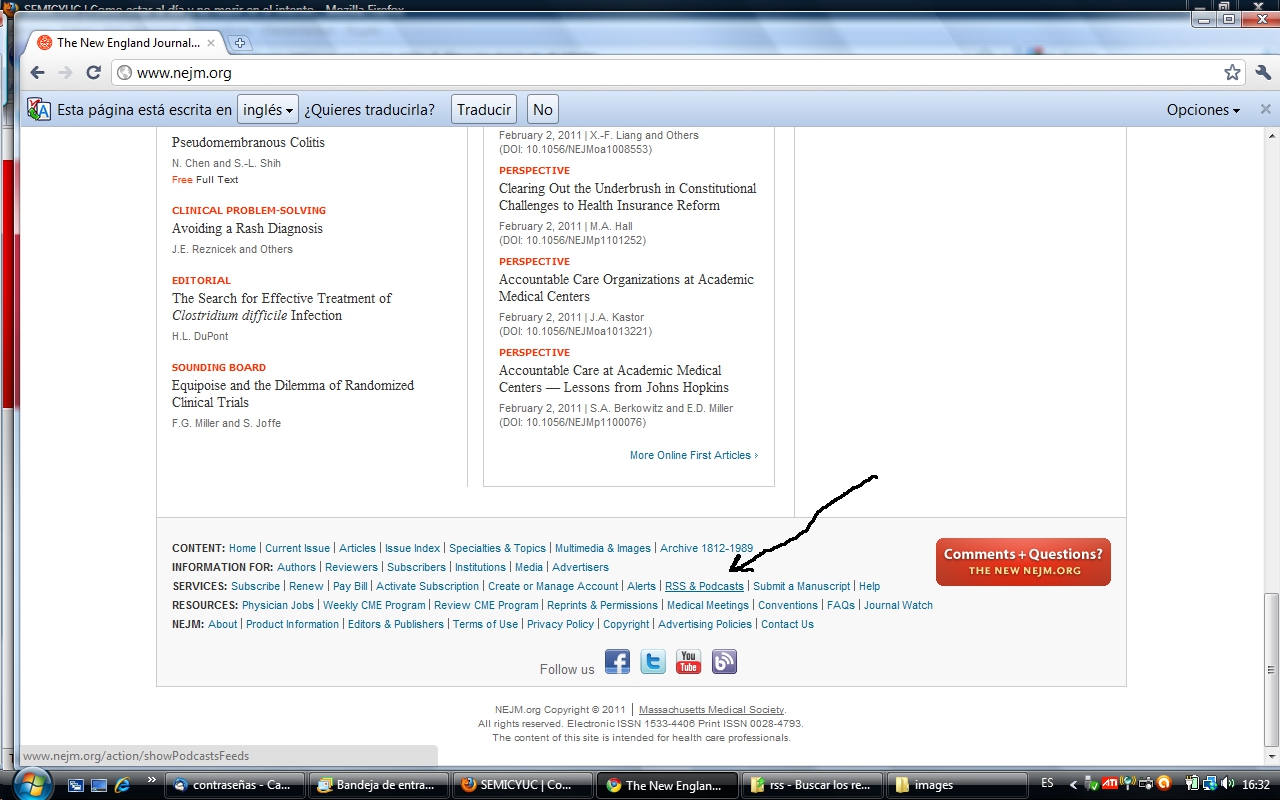Switch to contraseñas taskbar window
This screenshot has width=1280, height=800.
pos(236,785)
